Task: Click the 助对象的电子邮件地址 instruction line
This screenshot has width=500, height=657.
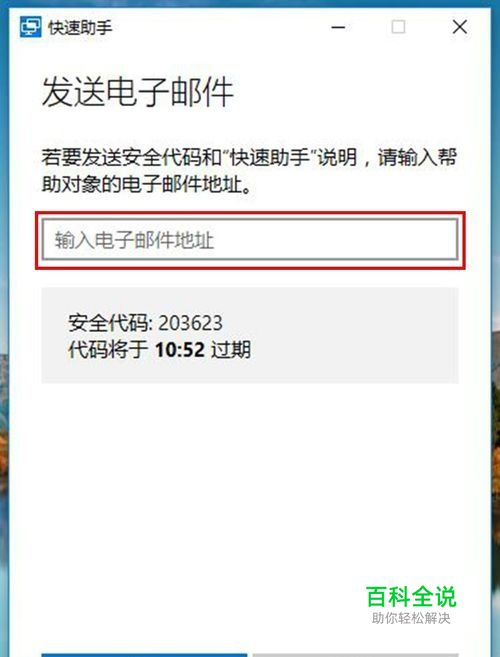Action: tap(147, 184)
